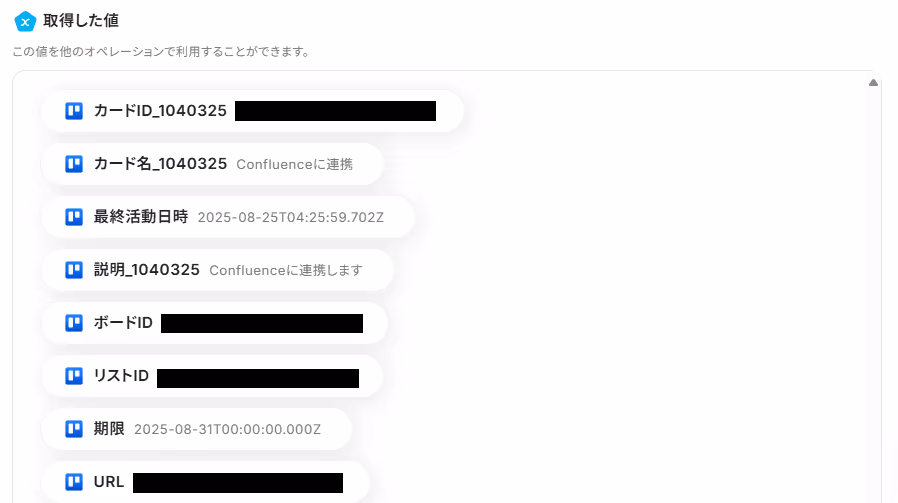Image resolution: width=898 pixels, height=503 pixels.
Task: Select the リストID label
Action: coord(121,376)
